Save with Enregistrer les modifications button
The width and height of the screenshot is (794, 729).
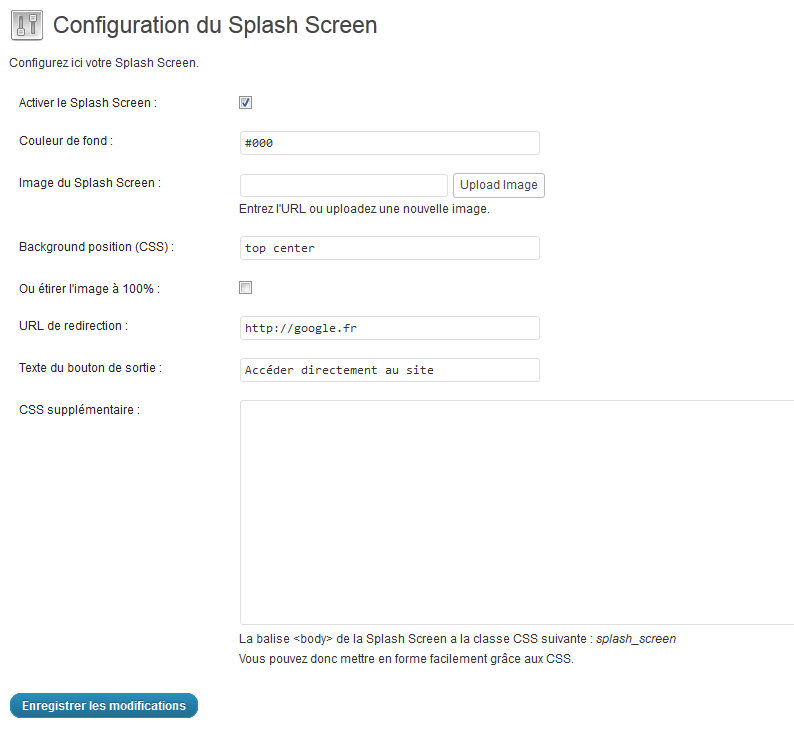pyautogui.click(x=104, y=705)
